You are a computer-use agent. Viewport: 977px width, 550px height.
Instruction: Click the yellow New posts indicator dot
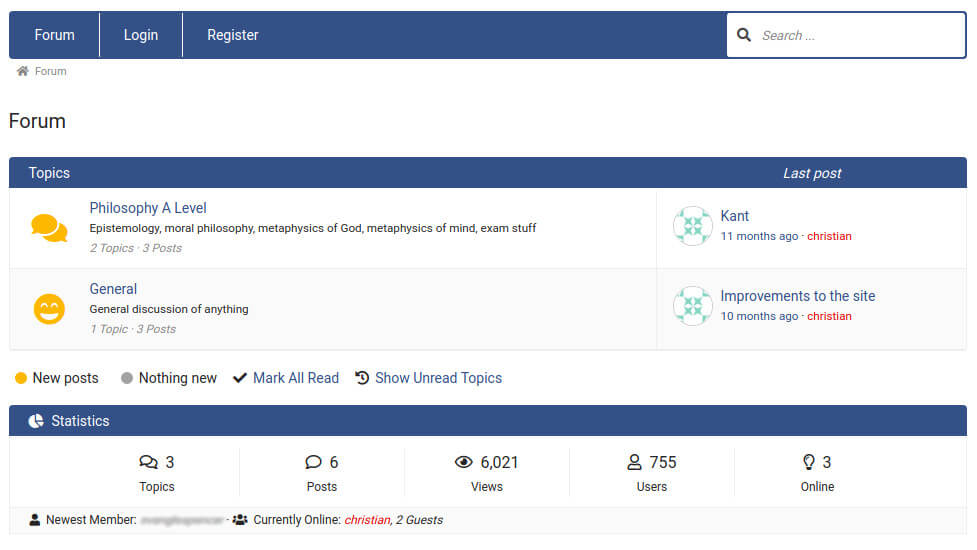(21, 378)
